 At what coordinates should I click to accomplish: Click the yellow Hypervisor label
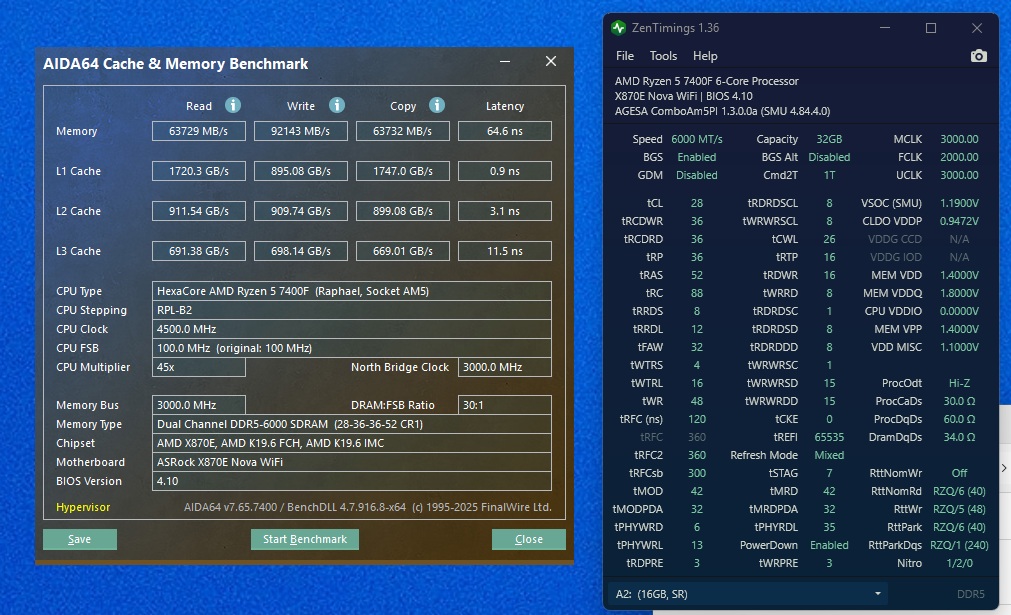[x=83, y=507]
